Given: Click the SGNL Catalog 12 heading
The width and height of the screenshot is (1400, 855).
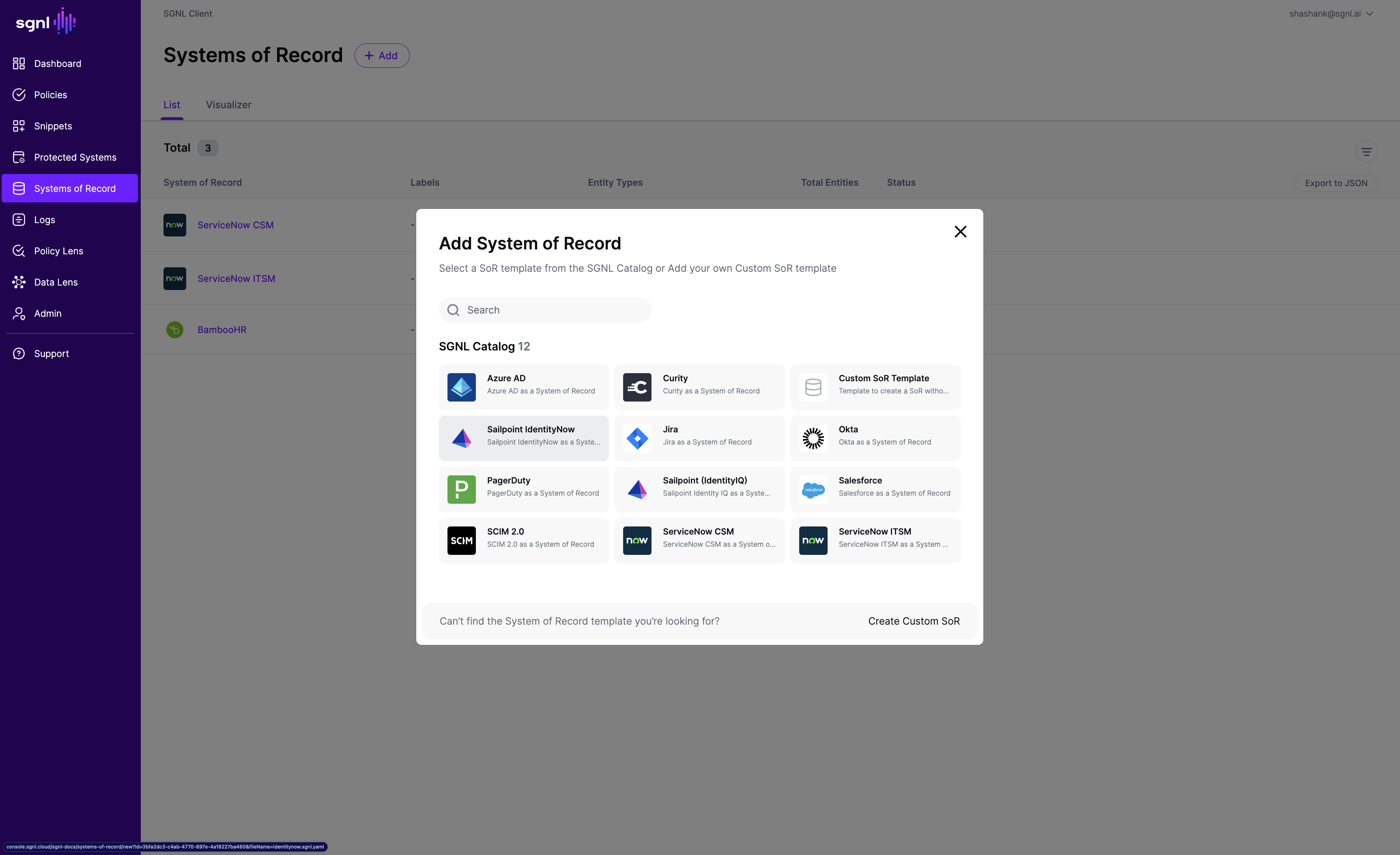Looking at the screenshot, I should point(485,346).
